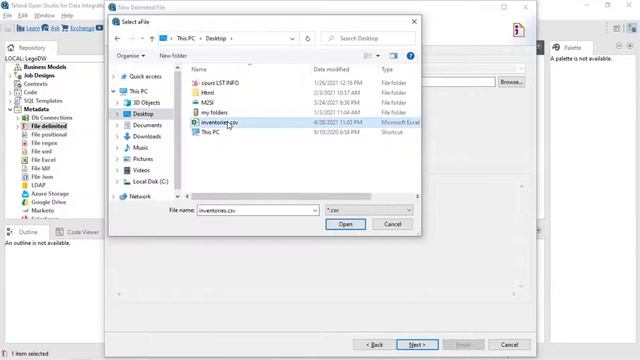Viewport: 640px width, 360px height.
Task: Open the Organise menu
Action: tap(131, 56)
